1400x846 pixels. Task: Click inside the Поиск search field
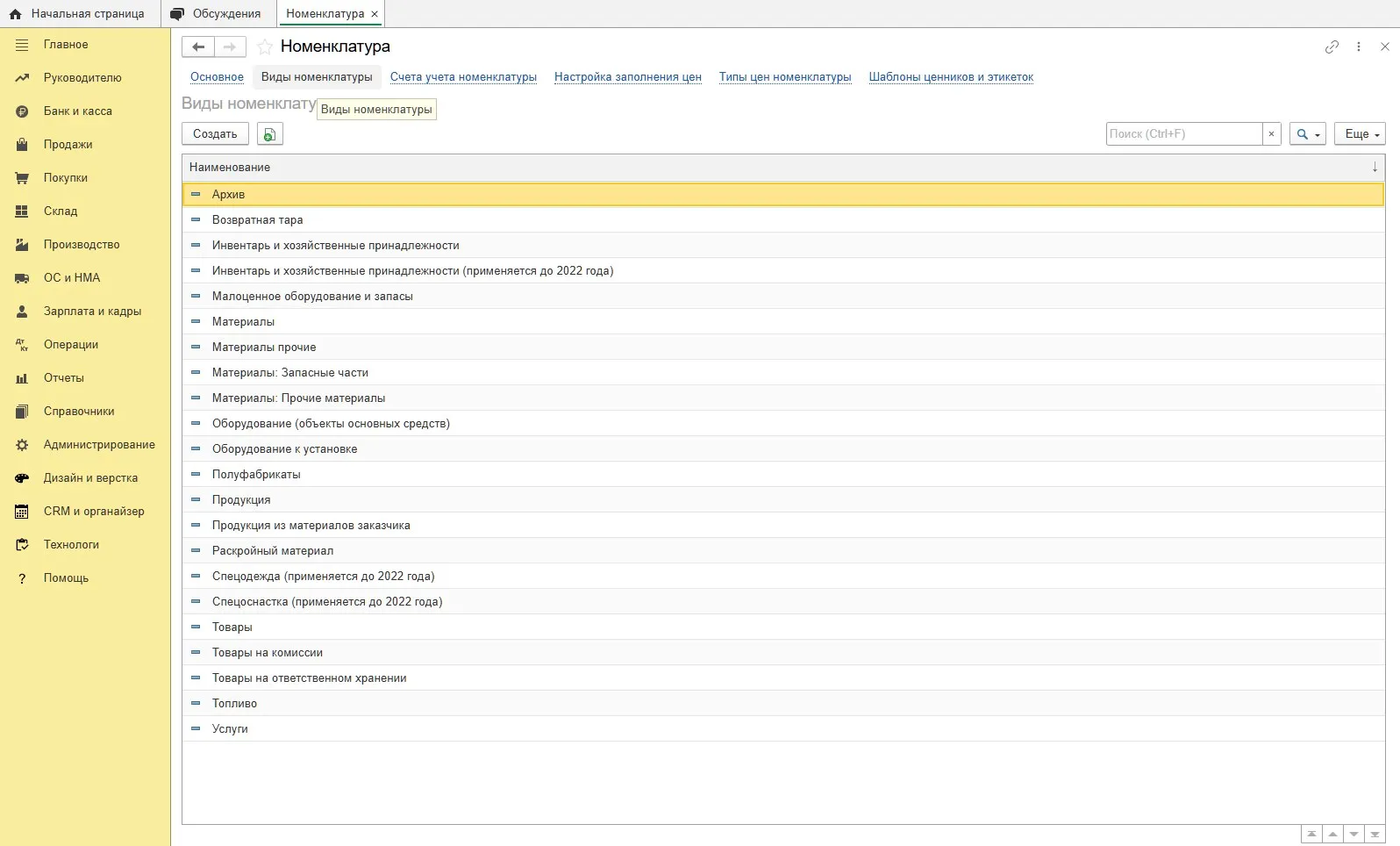(1183, 133)
